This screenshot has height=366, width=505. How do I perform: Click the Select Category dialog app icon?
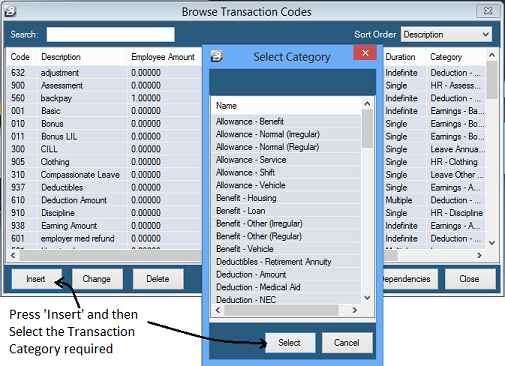click(x=217, y=56)
